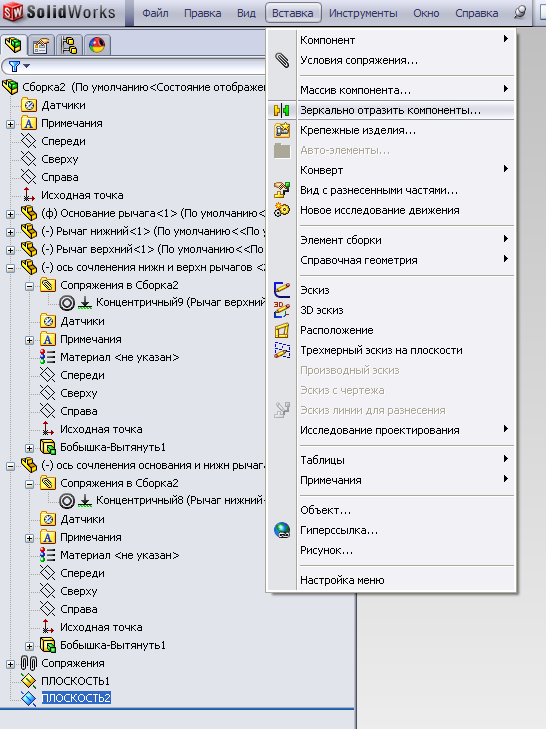The width and height of the screenshot is (546, 729).
Task: Click the paperclip icon for Условия сопряжения
Action: click(x=282, y=60)
